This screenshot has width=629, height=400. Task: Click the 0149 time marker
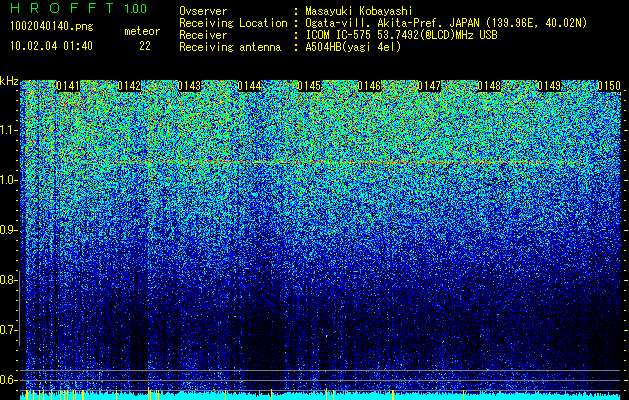pyautogui.click(x=549, y=86)
